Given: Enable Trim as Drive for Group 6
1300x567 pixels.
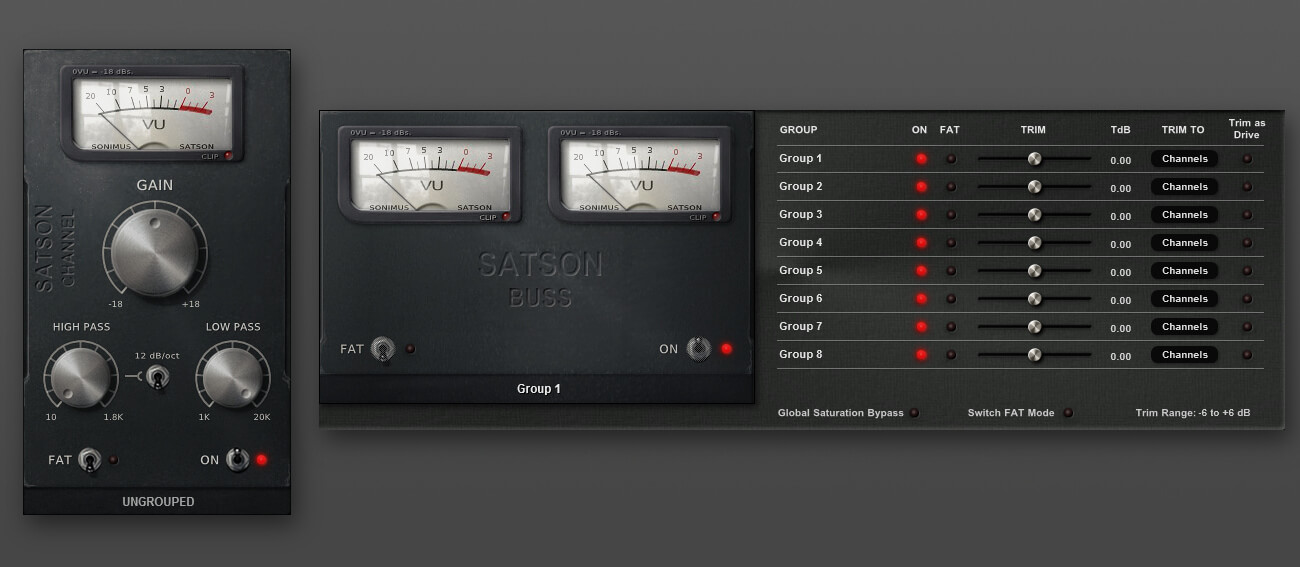Looking at the screenshot, I should [x=1247, y=299].
